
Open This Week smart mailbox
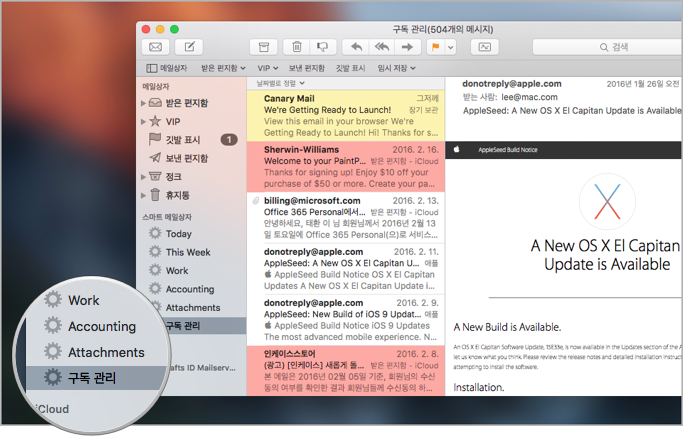(188, 252)
